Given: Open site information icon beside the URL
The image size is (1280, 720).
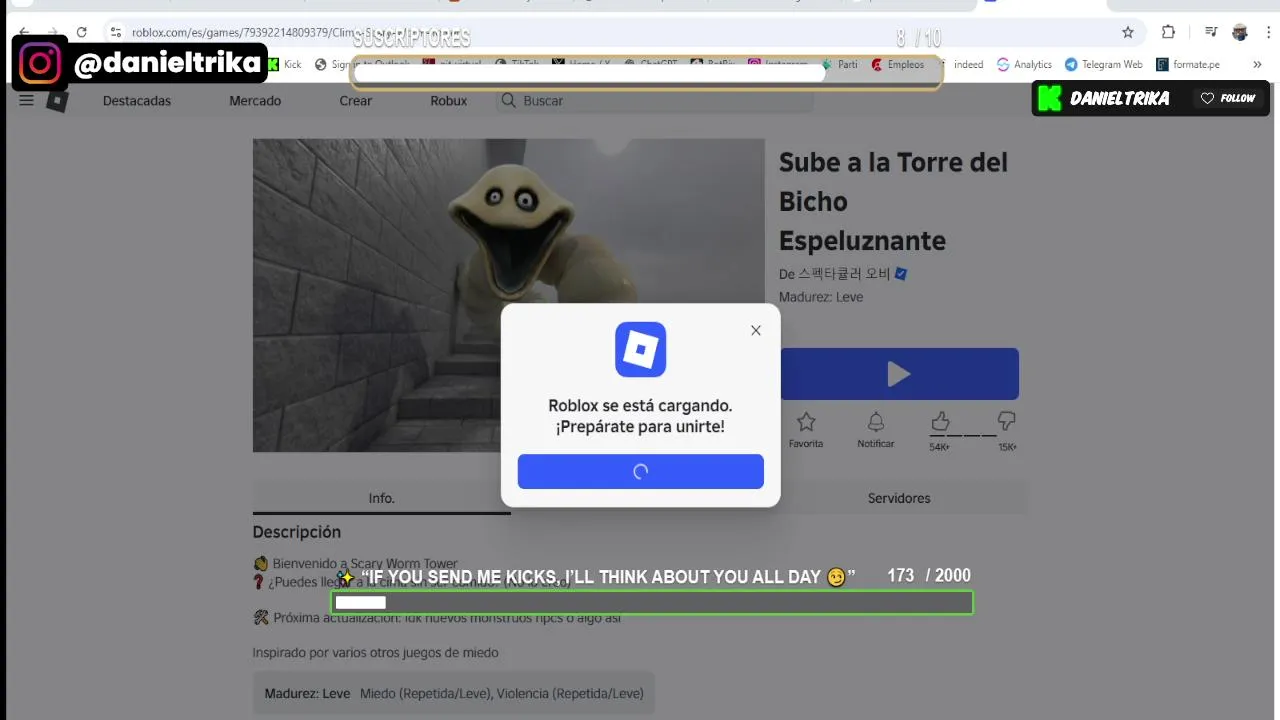Looking at the screenshot, I should 116,32.
